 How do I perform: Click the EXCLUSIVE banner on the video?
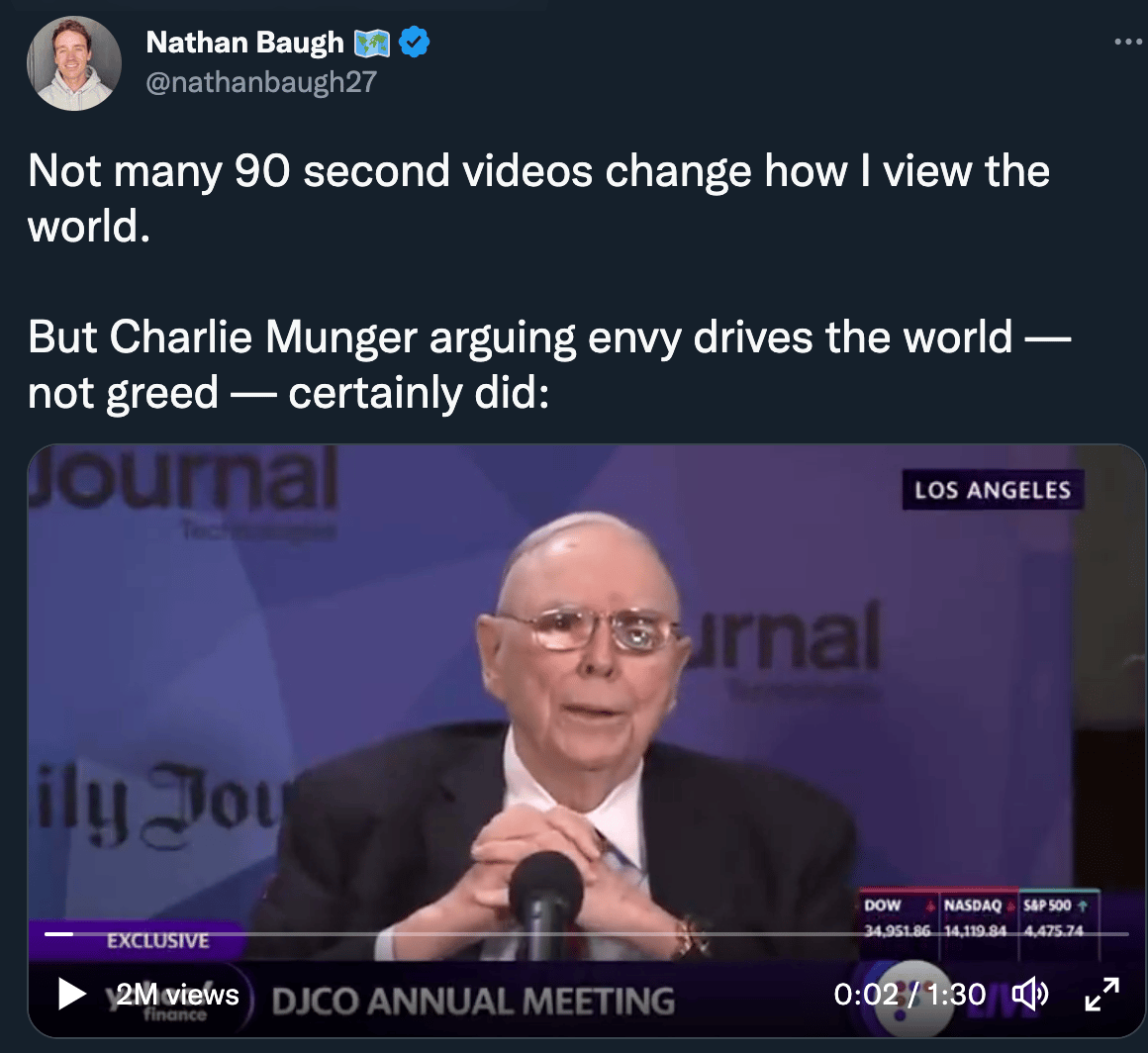pos(157,940)
